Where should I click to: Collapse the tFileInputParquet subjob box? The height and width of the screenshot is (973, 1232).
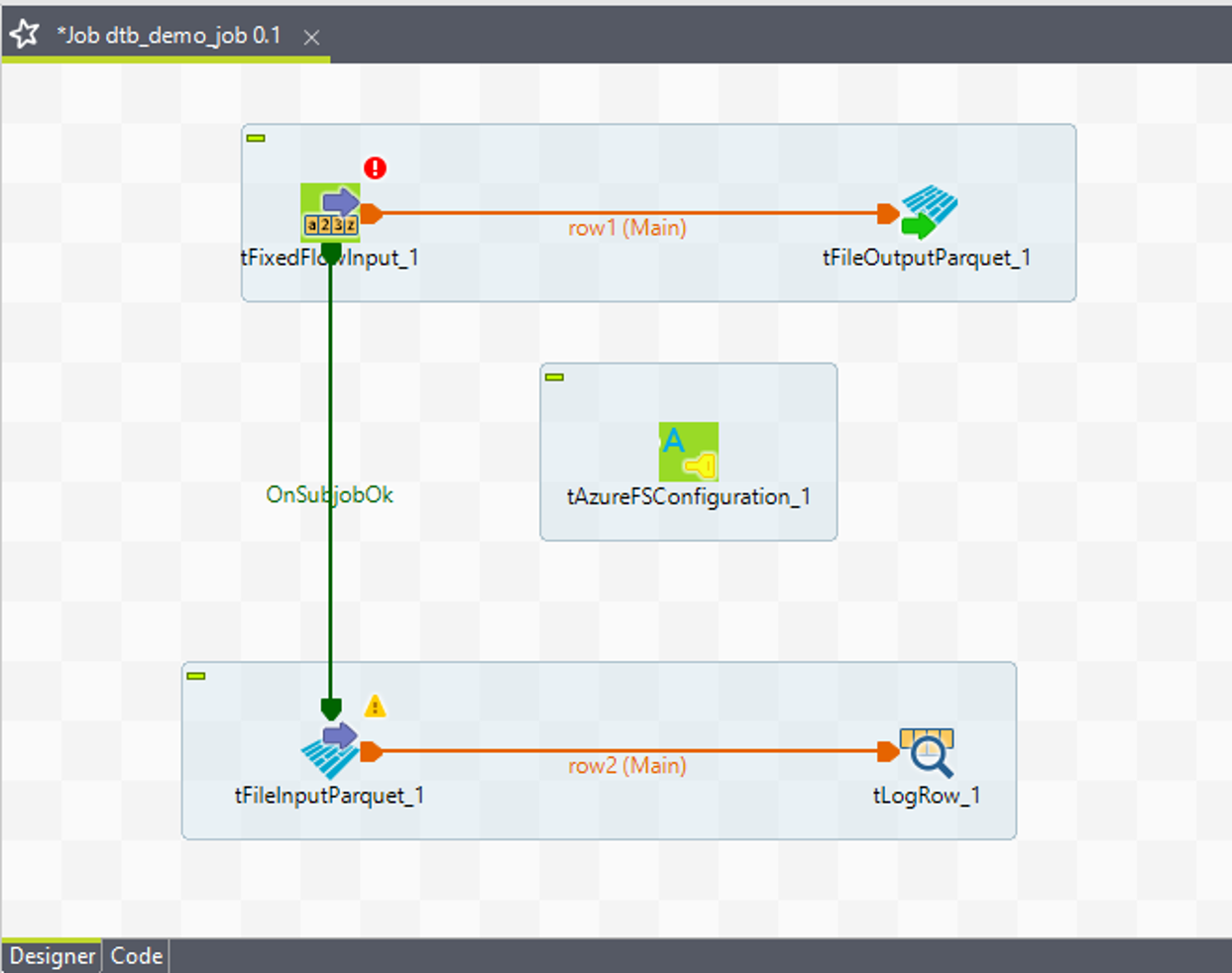(196, 676)
